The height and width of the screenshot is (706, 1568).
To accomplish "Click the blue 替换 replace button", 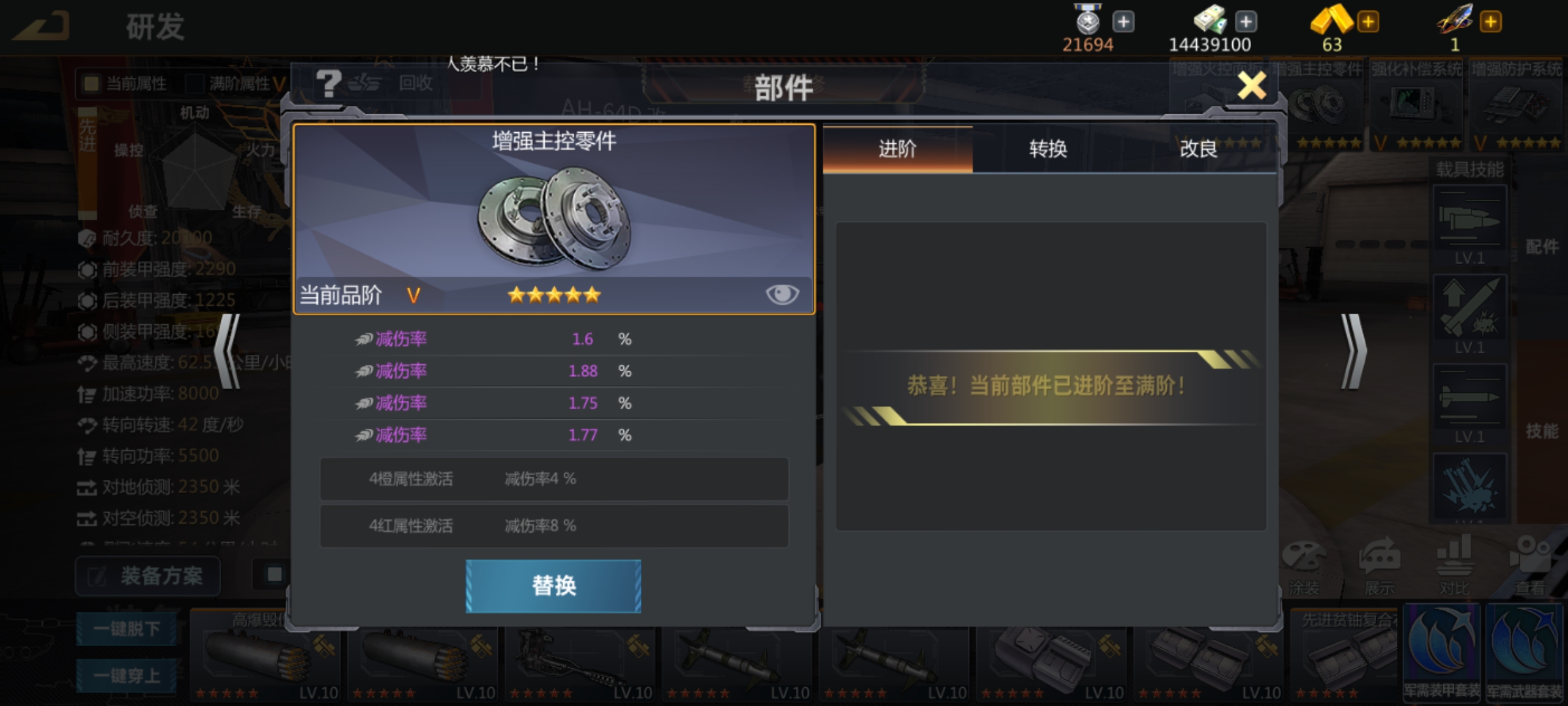I will click(553, 586).
